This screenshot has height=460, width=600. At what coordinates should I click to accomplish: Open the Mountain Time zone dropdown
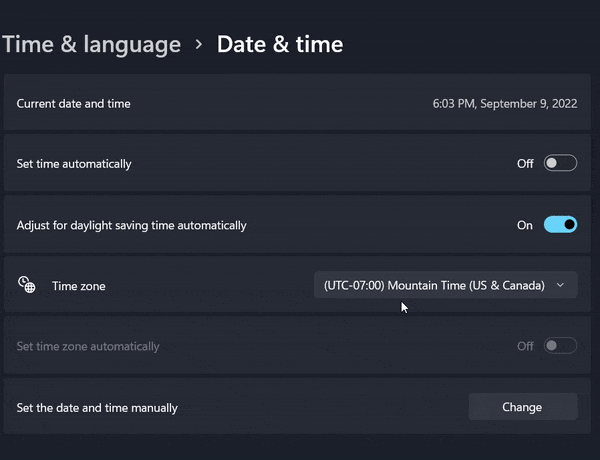[x=445, y=285]
